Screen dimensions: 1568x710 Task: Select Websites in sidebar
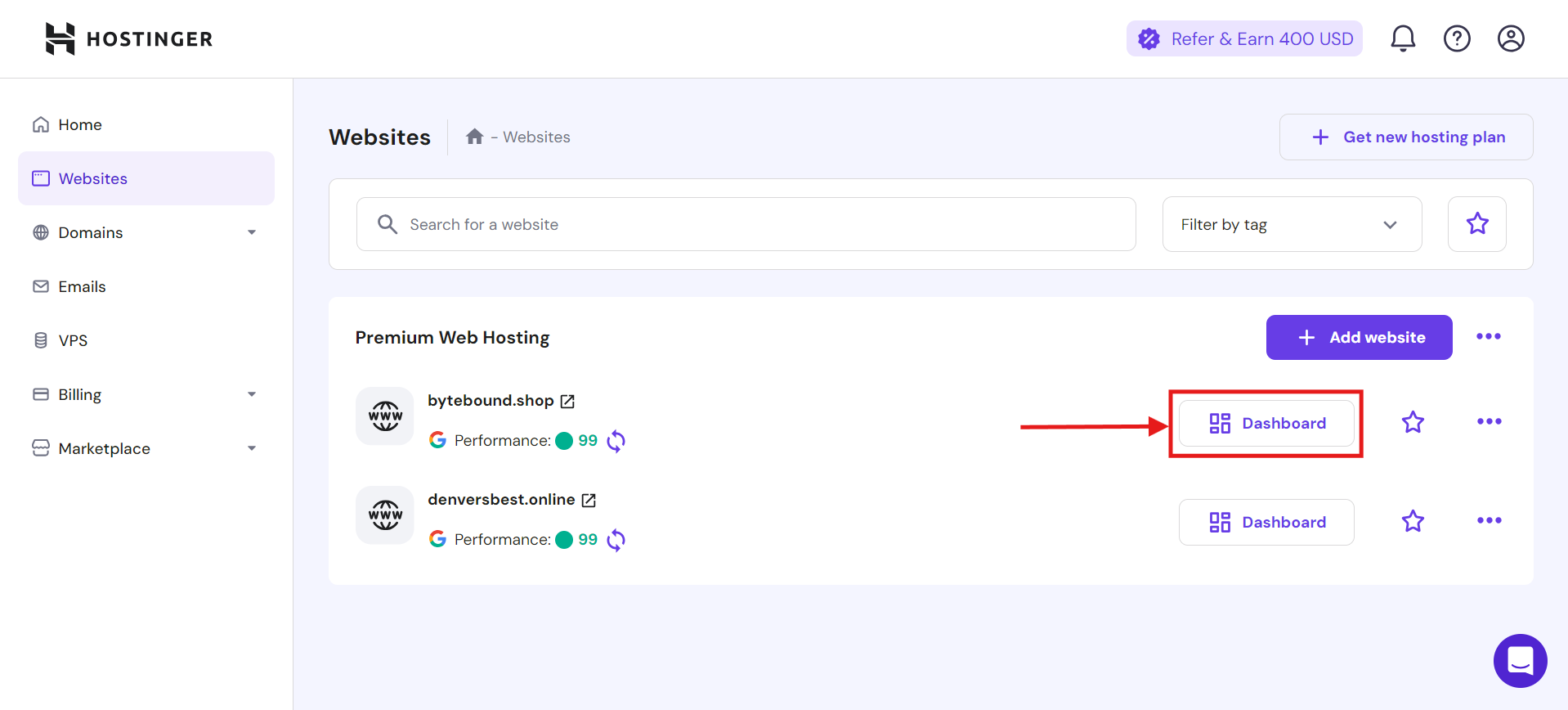[x=146, y=178]
